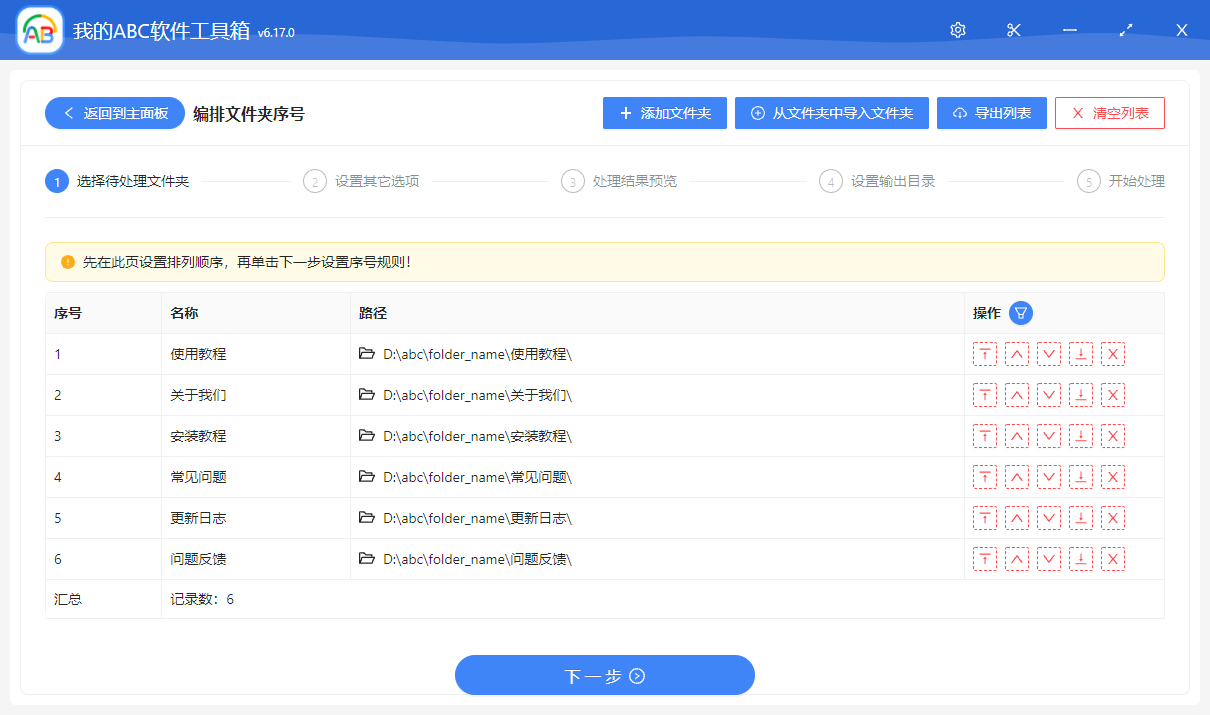Viewport: 1210px width, 715px height.
Task: Move 关于我们 up one position
Action: pos(1017,394)
